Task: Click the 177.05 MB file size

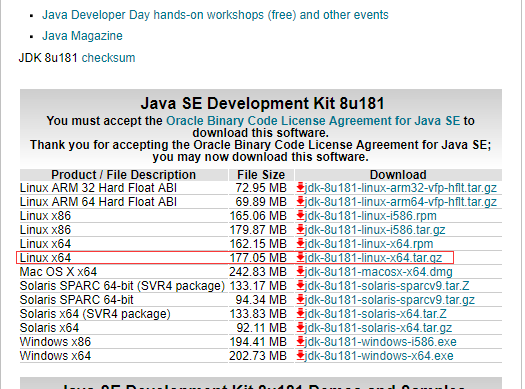Action: [x=258, y=258]
